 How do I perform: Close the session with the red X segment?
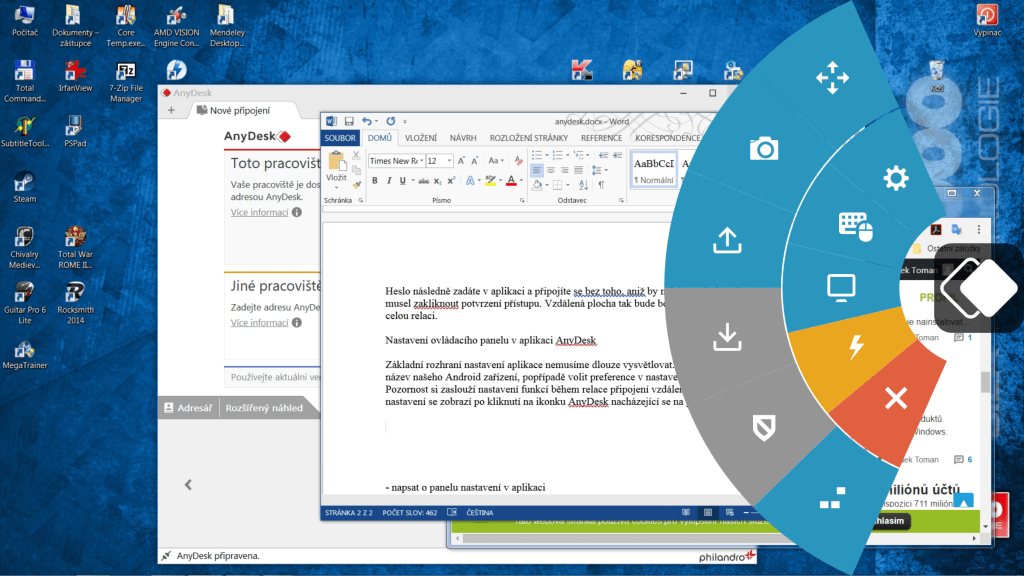896,398
